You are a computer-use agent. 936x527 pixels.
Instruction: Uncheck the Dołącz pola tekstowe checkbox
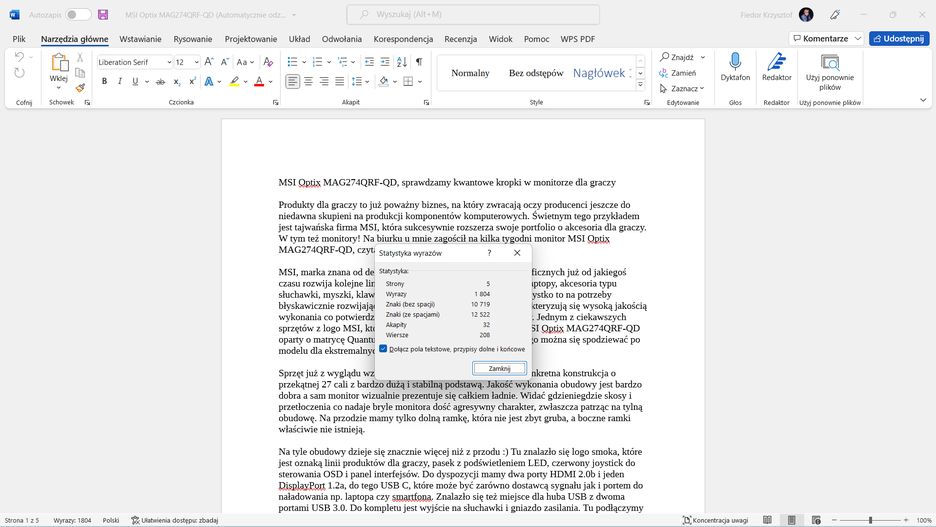[384, 349]
